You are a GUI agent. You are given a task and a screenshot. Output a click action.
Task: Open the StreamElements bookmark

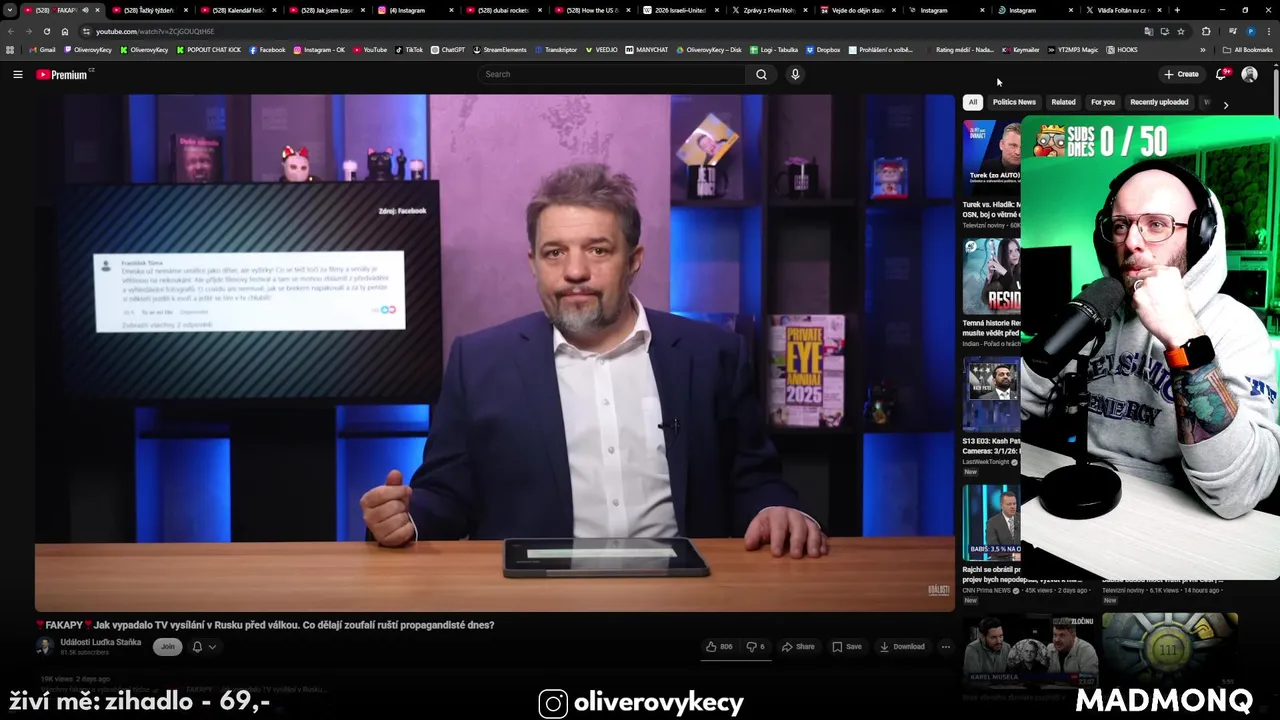coord(500,50)
